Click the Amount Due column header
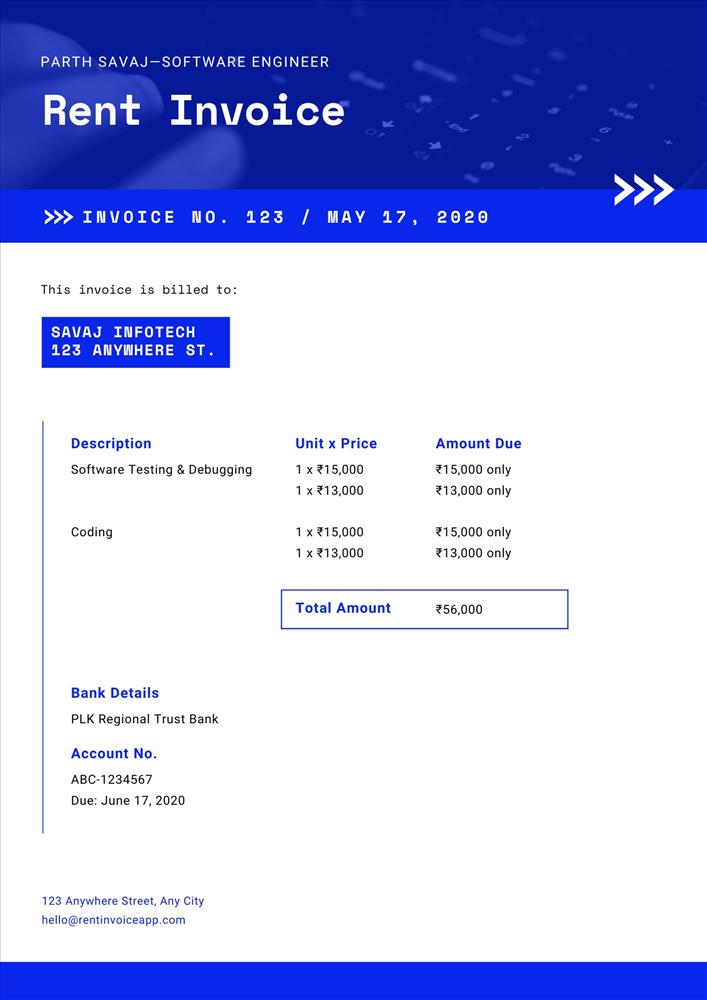Viewport: 707px width, 1000px height. point(478,443)
